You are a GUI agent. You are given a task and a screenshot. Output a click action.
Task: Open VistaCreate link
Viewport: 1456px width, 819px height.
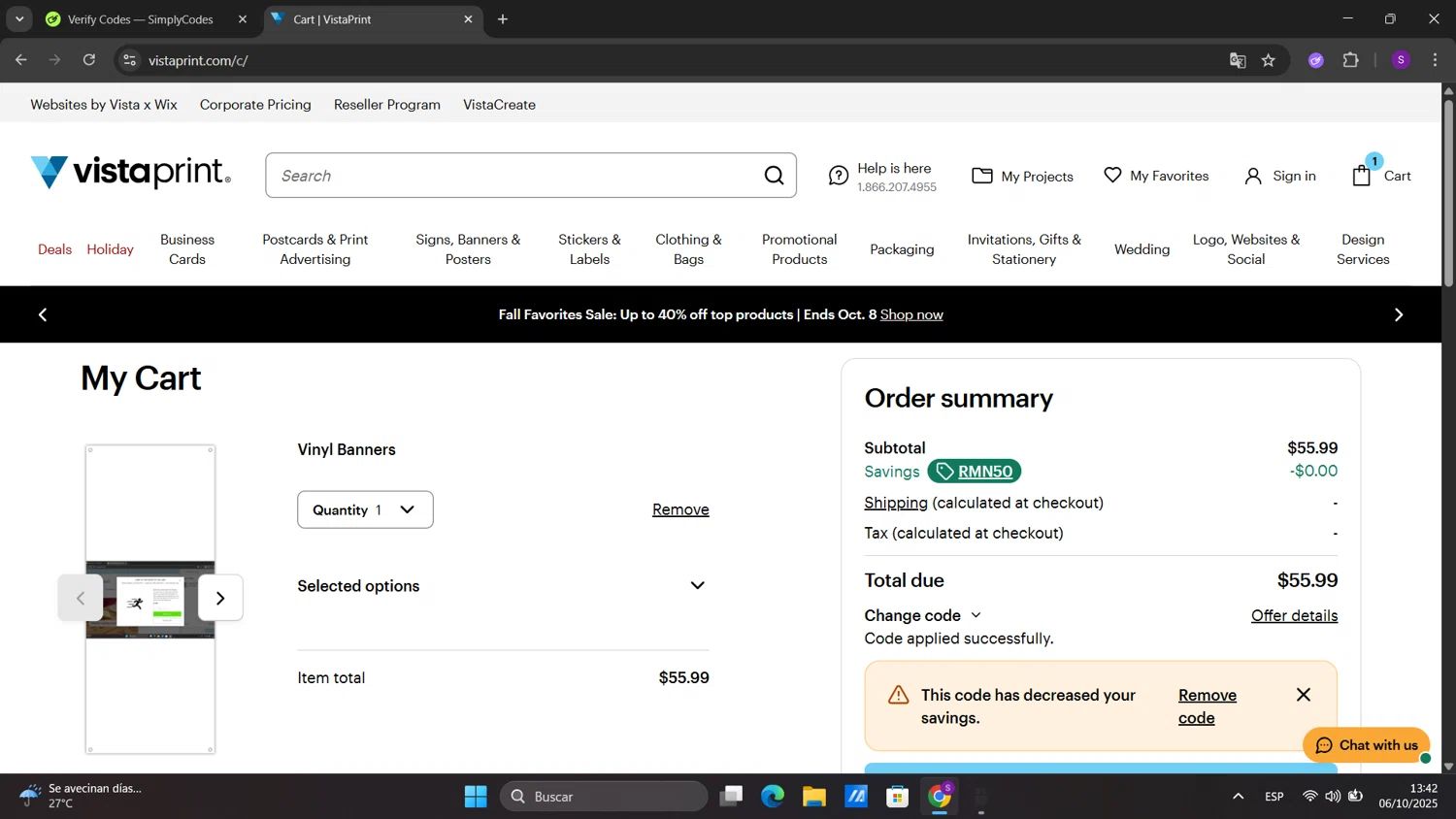(x=499, y=105)
